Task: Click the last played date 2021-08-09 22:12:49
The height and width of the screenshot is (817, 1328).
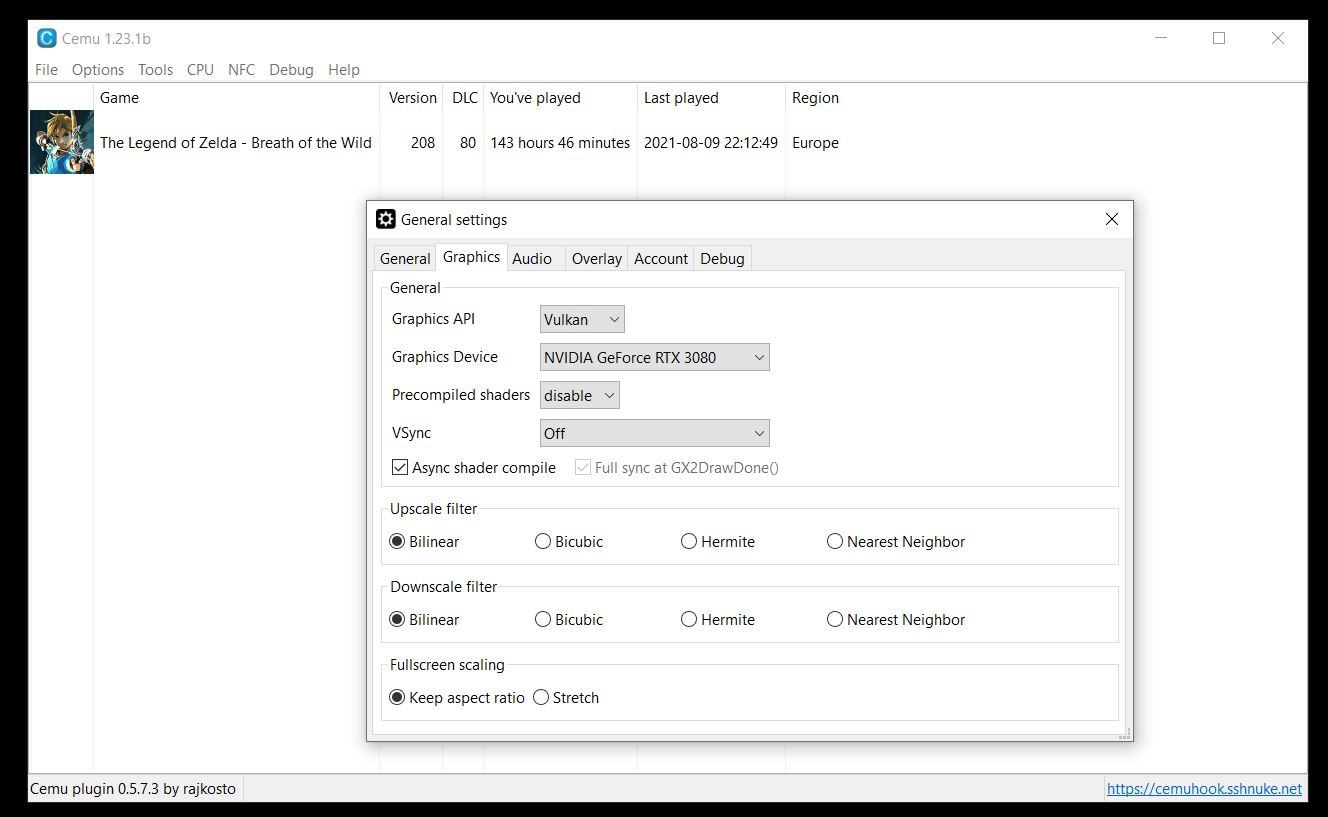Action: (x=711, y=143)
